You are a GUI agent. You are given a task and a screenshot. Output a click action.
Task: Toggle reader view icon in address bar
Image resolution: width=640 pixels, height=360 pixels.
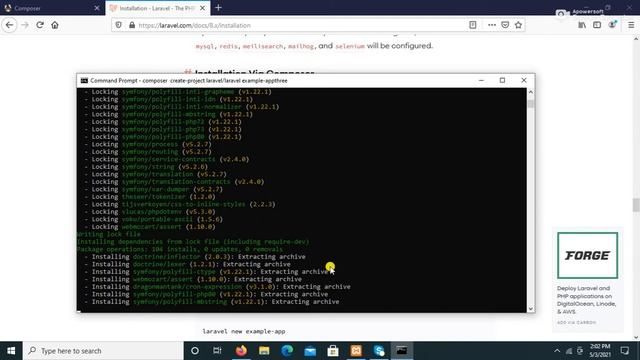coord(473,25)
